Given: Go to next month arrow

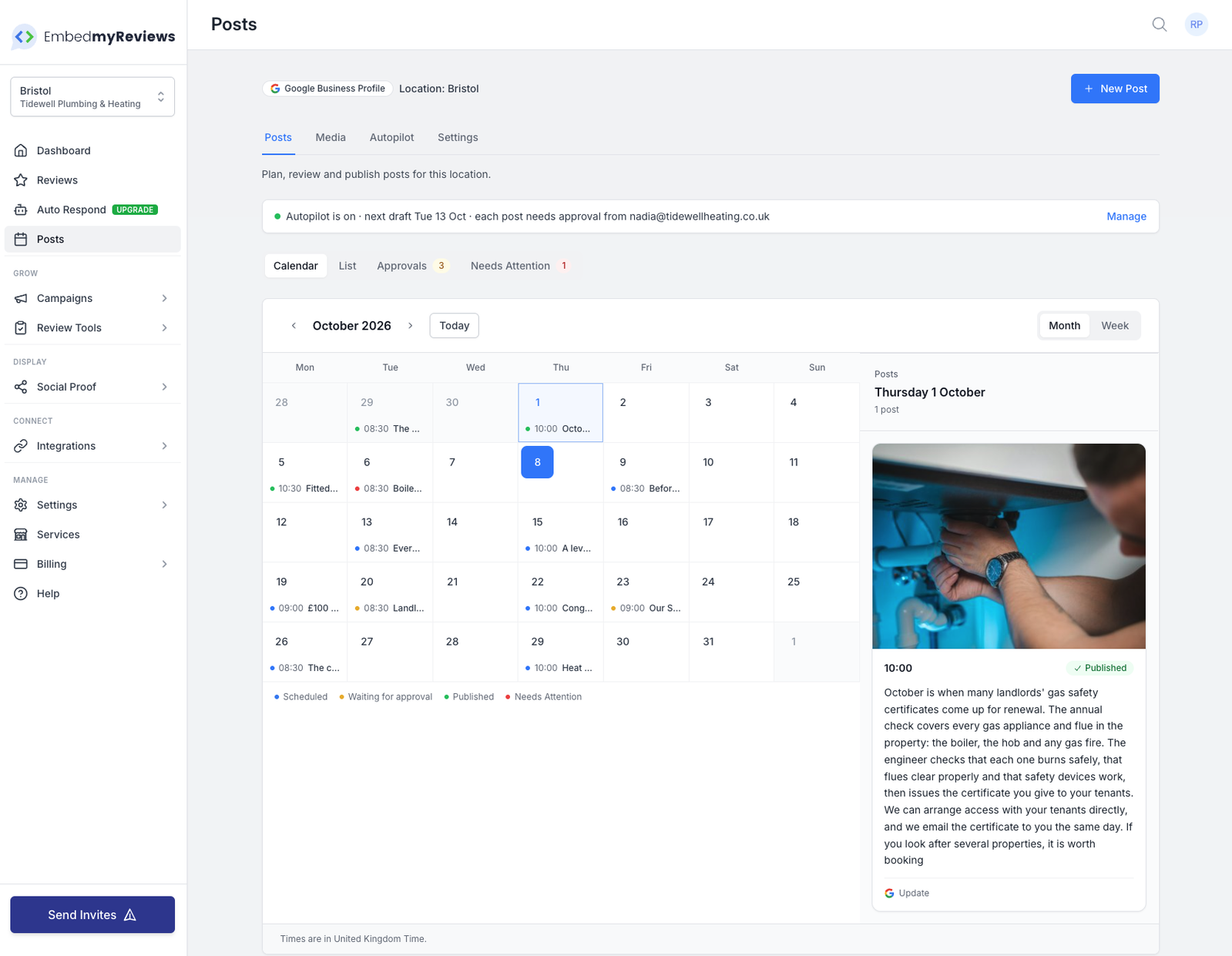Looking at the screenshot, I should click(x=411, y=326).
